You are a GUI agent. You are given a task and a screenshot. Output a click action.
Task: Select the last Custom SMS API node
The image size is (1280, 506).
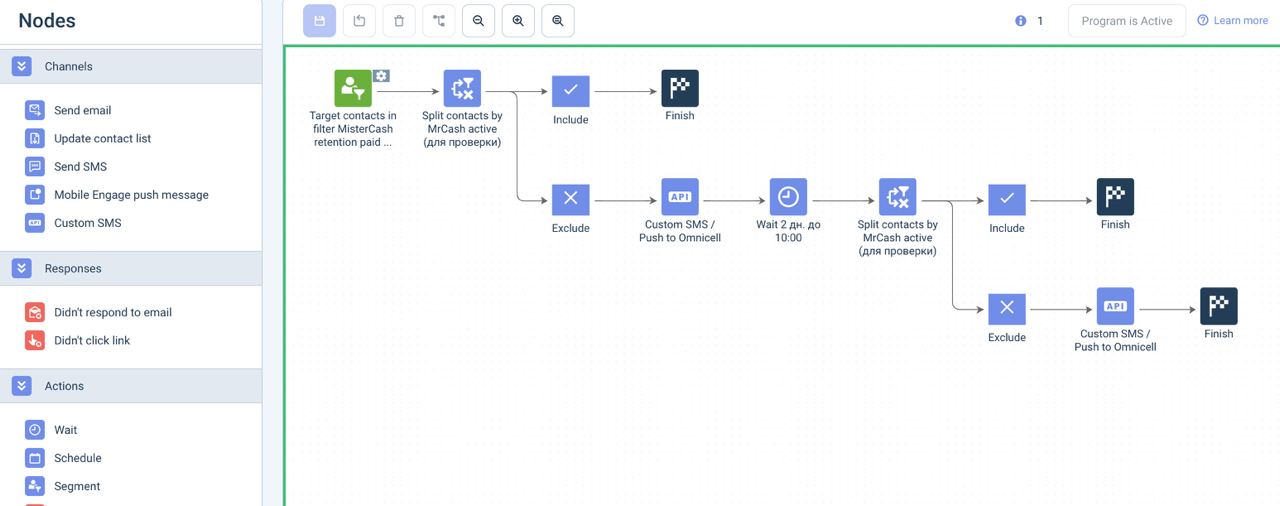1115,306
